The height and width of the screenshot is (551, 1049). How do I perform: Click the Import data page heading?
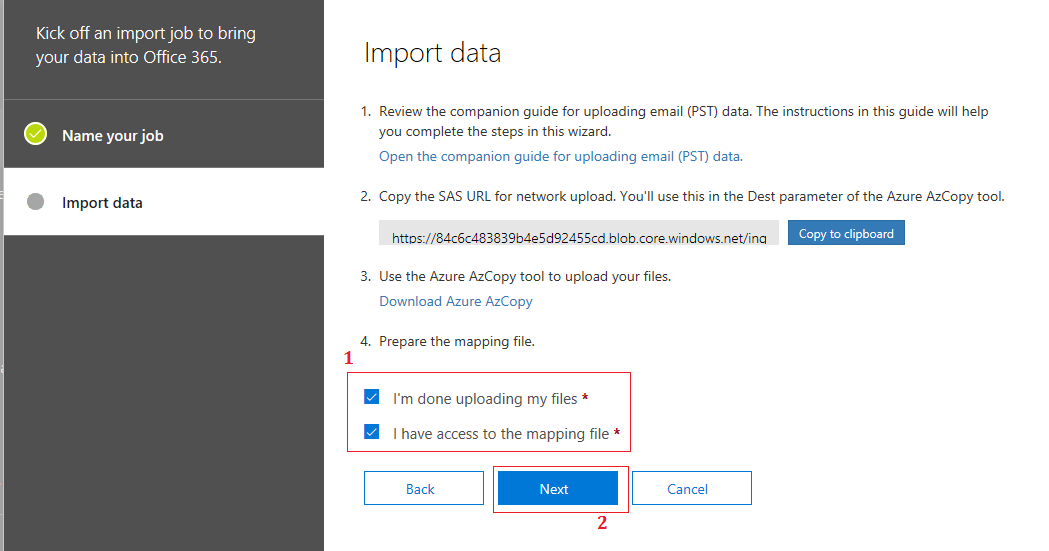(432, 53)
